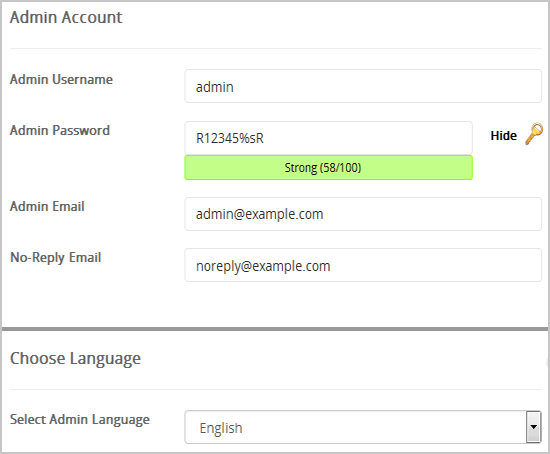Click the thin divider line under Choose Language
The height and width of the screenshot is (454, 550).
click(x=276, y=389)
